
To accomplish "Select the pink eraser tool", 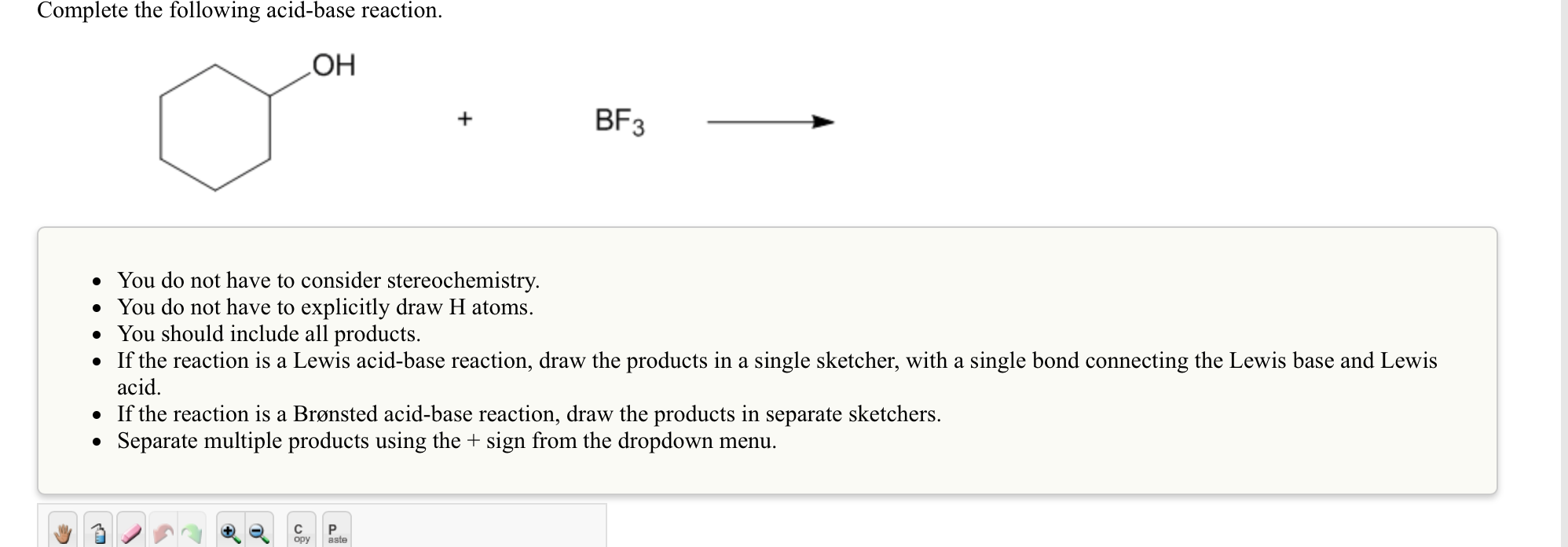I will (129, 533).
